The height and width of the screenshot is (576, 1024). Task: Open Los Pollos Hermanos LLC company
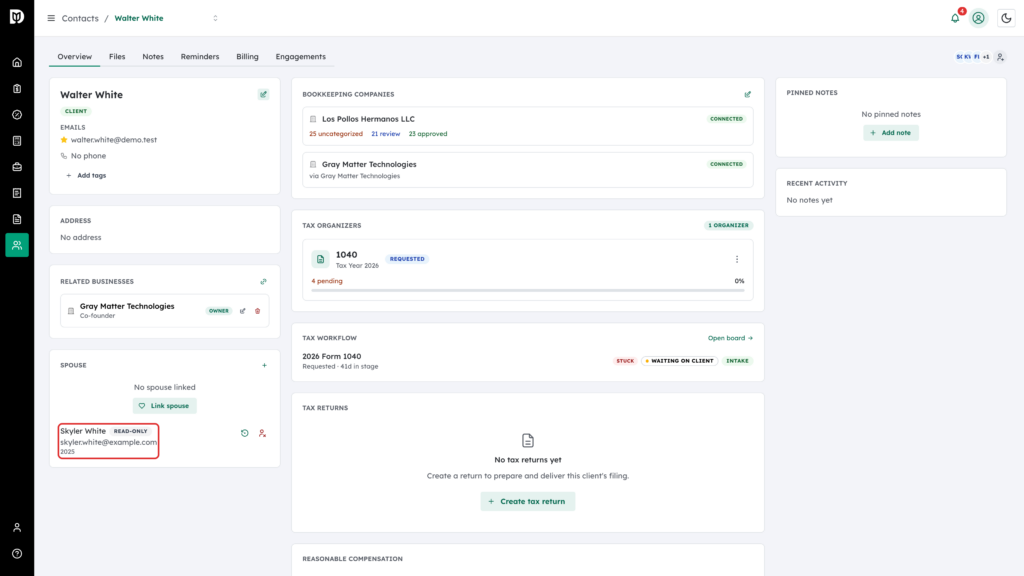tap(368, 119)
